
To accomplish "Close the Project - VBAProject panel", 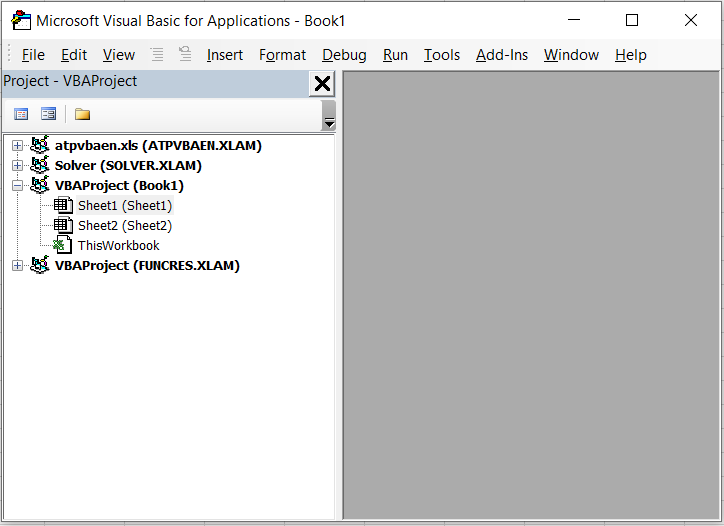I will pos(322,84).
